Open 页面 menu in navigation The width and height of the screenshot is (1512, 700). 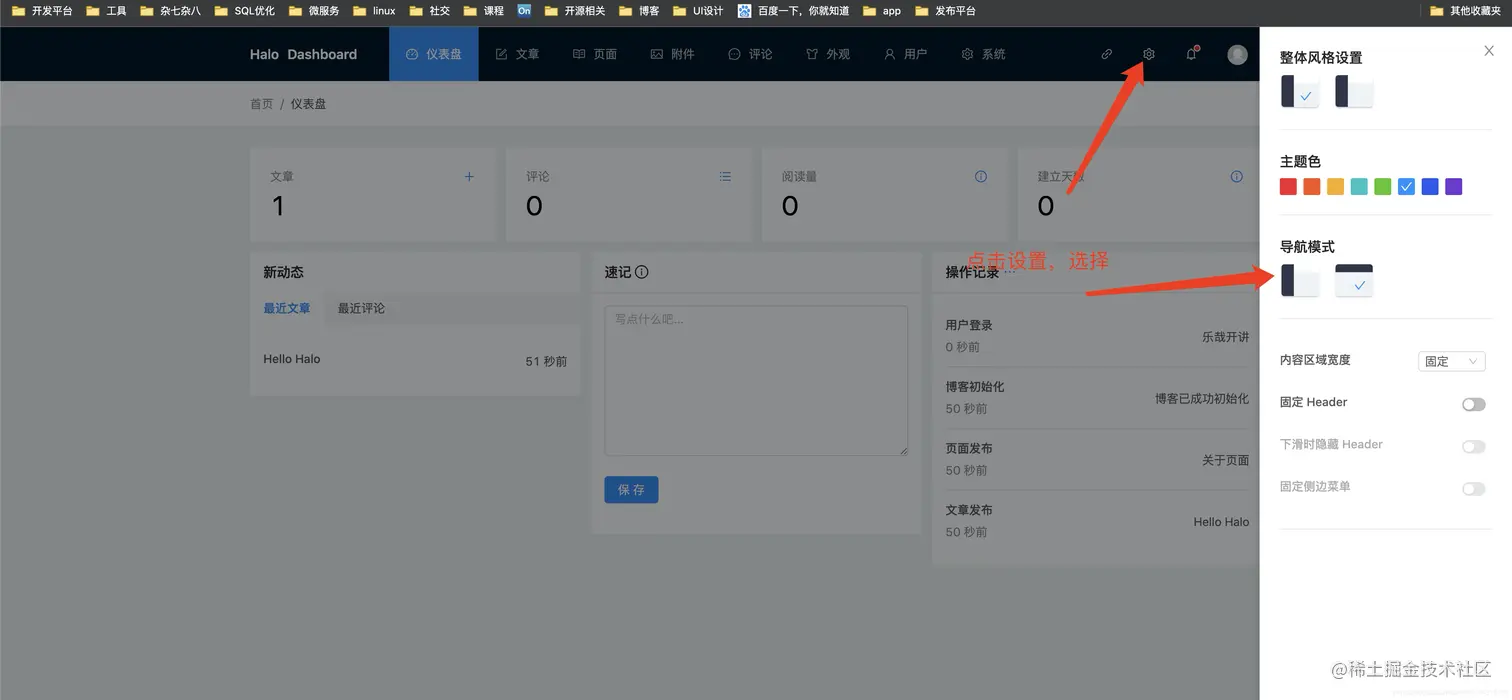click(x=595, y=54)
